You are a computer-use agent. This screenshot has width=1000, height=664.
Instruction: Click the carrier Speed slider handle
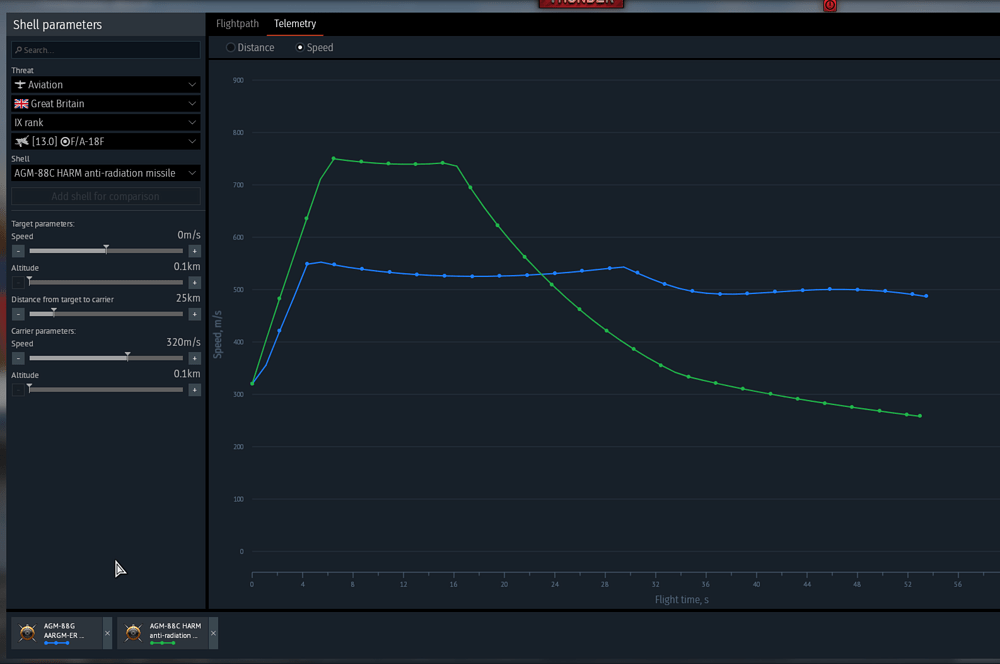(128, 356)
